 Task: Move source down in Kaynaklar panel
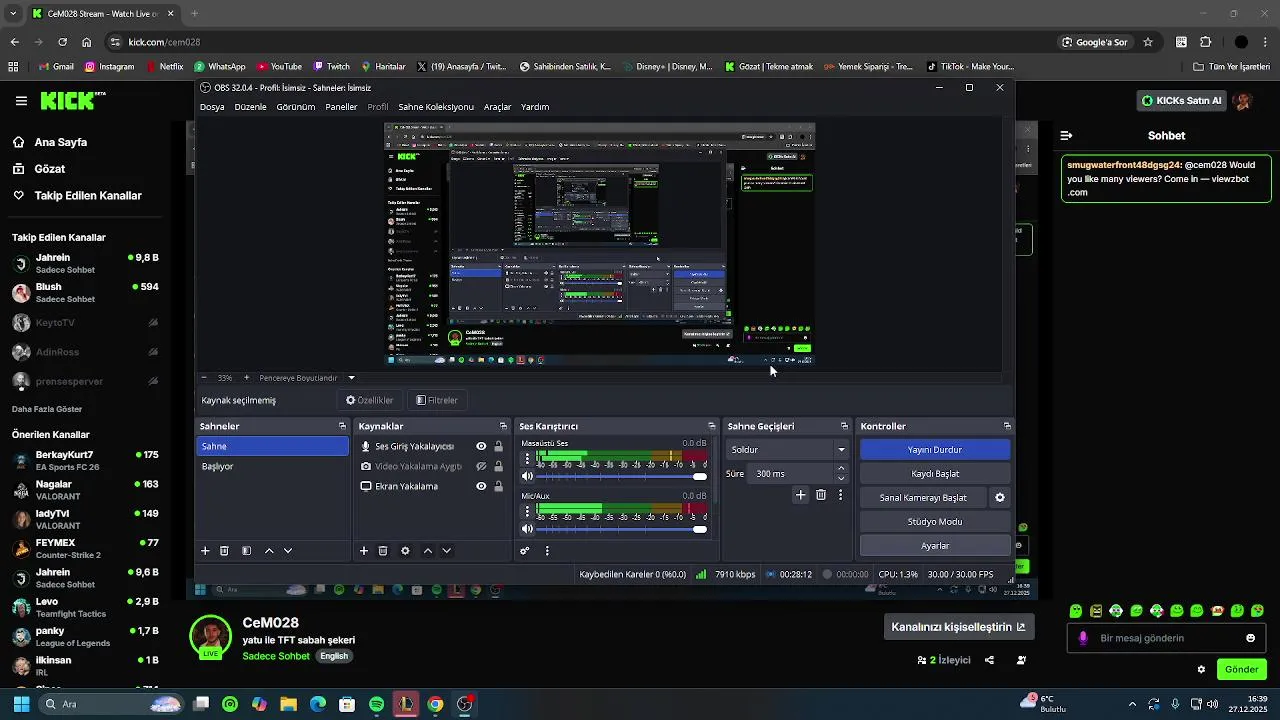(447, 551)
